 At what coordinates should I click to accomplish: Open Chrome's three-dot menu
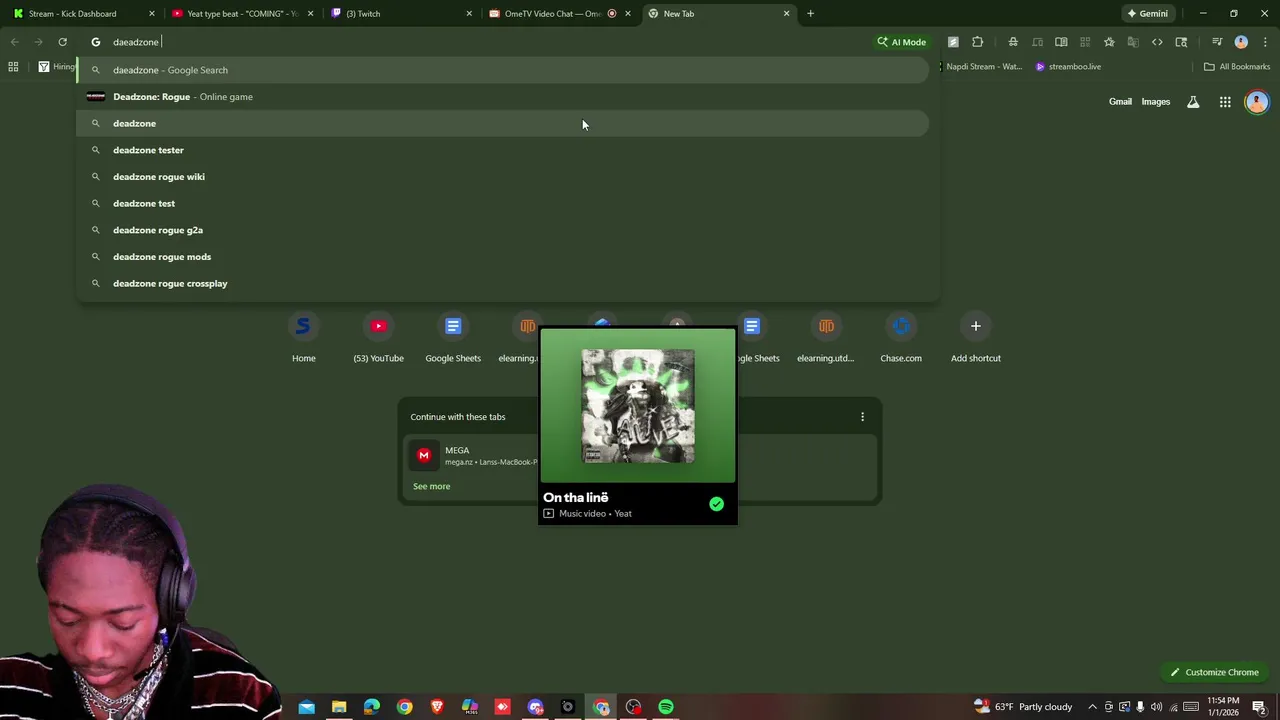tap(1265, 42)
